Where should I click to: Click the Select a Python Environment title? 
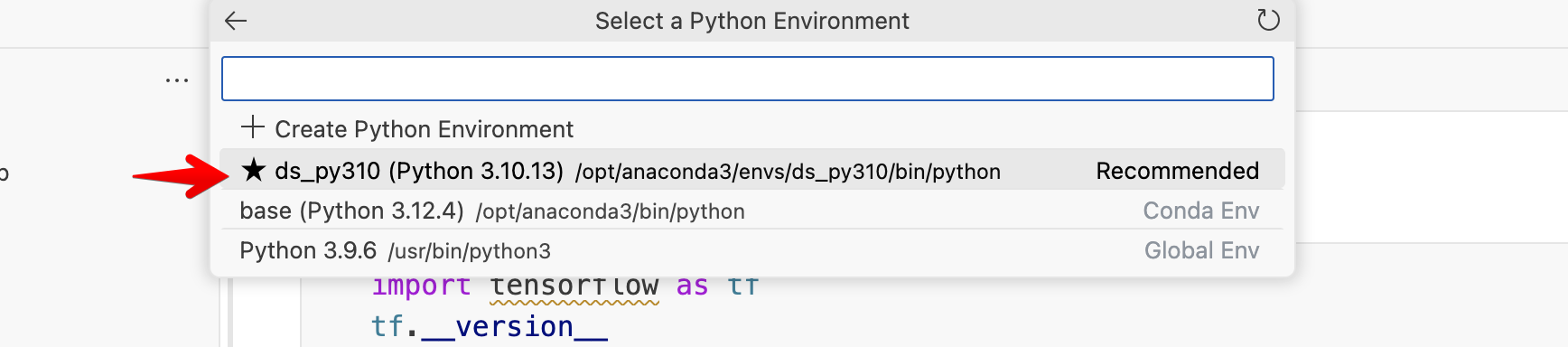[x=751, y=21]
